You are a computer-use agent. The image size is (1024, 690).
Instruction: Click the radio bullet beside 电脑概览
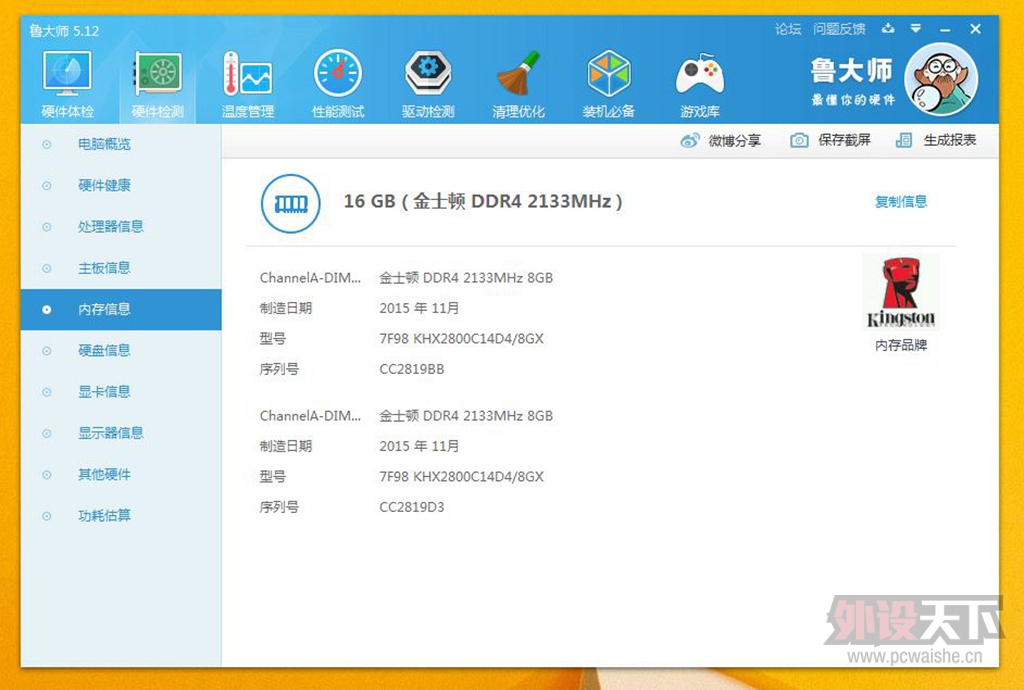coord(46,144)
